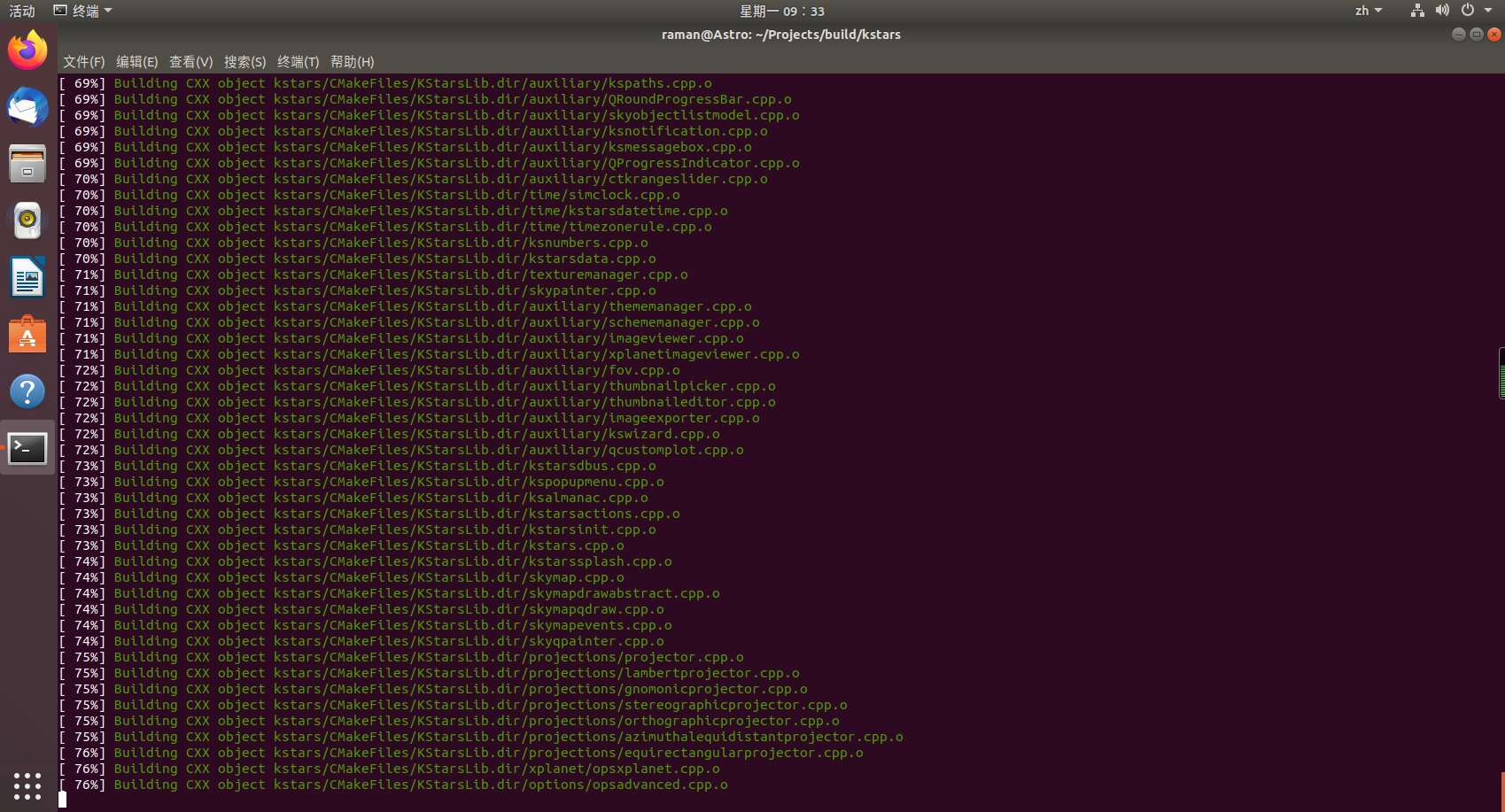
Task: Open the 查看(V) menu
Action: 190,62
